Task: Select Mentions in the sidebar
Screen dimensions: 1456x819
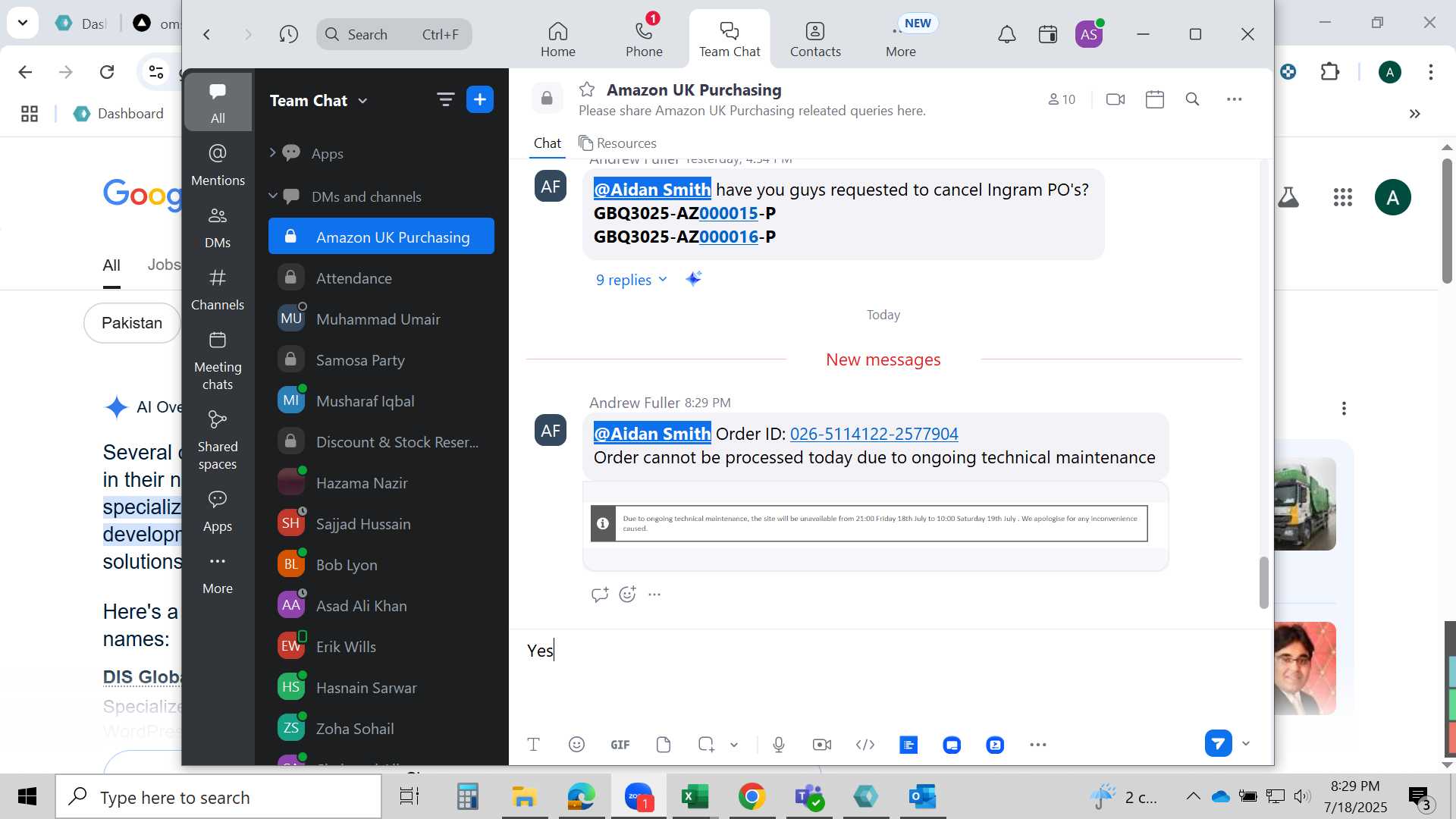Action: point(218,164)
